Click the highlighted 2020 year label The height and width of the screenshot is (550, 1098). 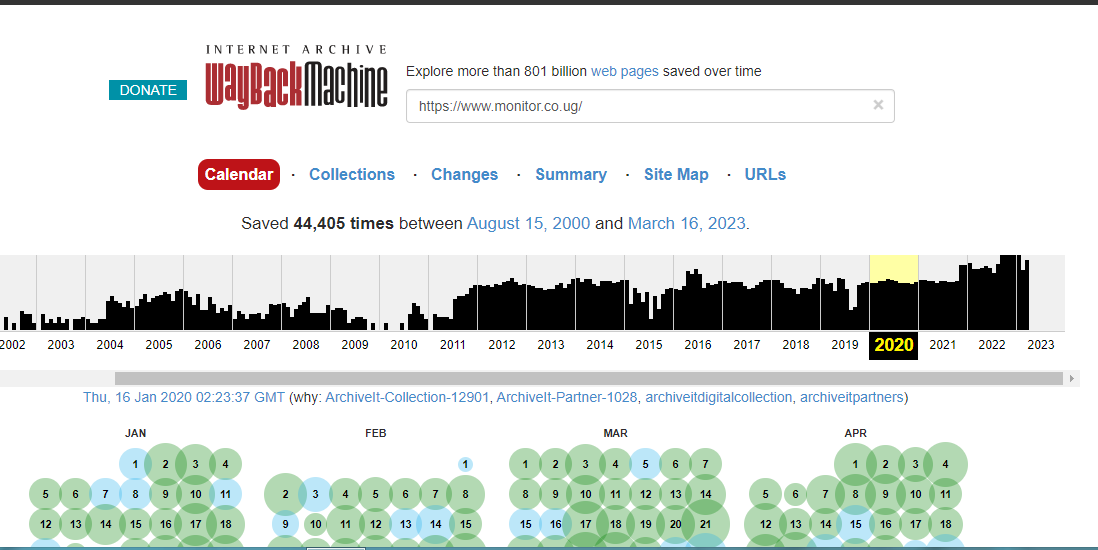(894, 345)
